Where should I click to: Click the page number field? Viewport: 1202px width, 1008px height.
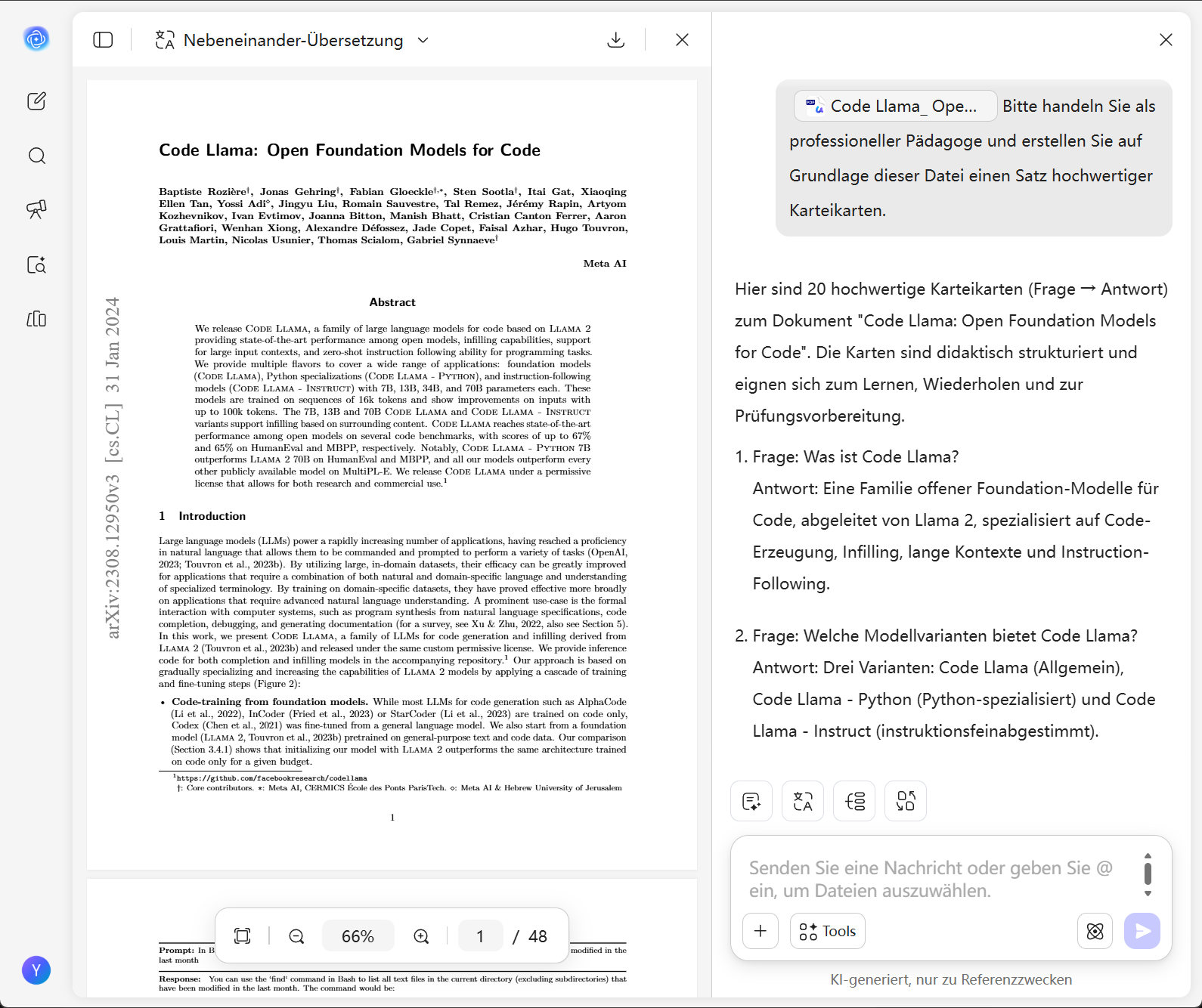coord(480,936)
